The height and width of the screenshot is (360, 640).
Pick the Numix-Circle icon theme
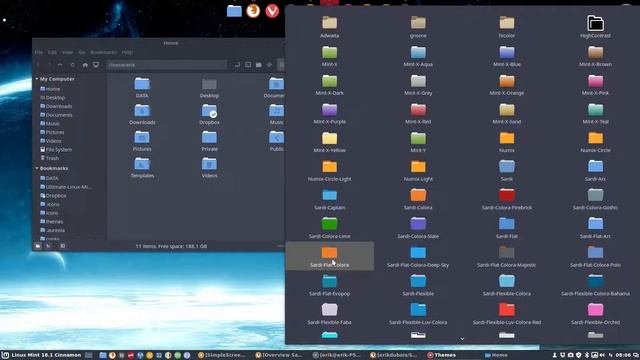click(595, 141)
